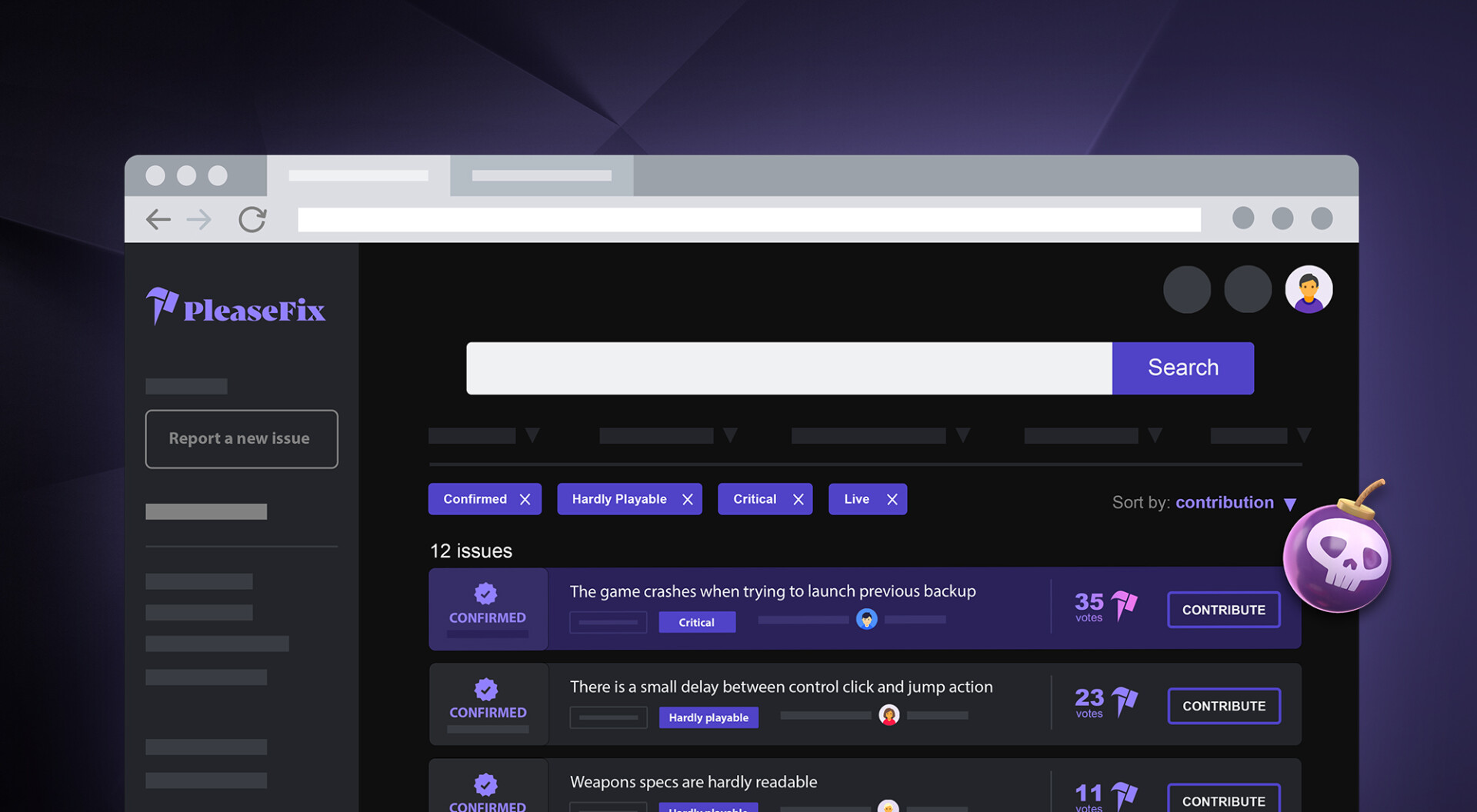
Task: Click the issue search input field
Action: click(789, 368)
